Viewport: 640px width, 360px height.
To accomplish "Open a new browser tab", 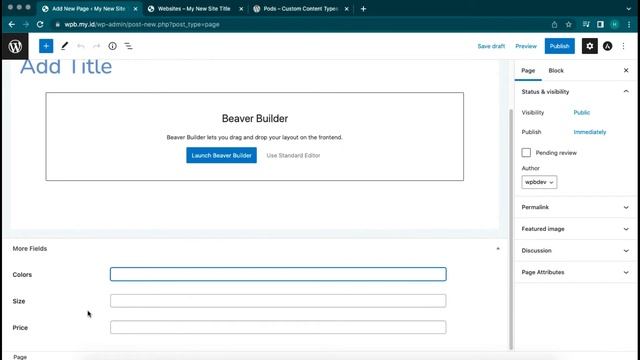I will [x=363, y=9].
